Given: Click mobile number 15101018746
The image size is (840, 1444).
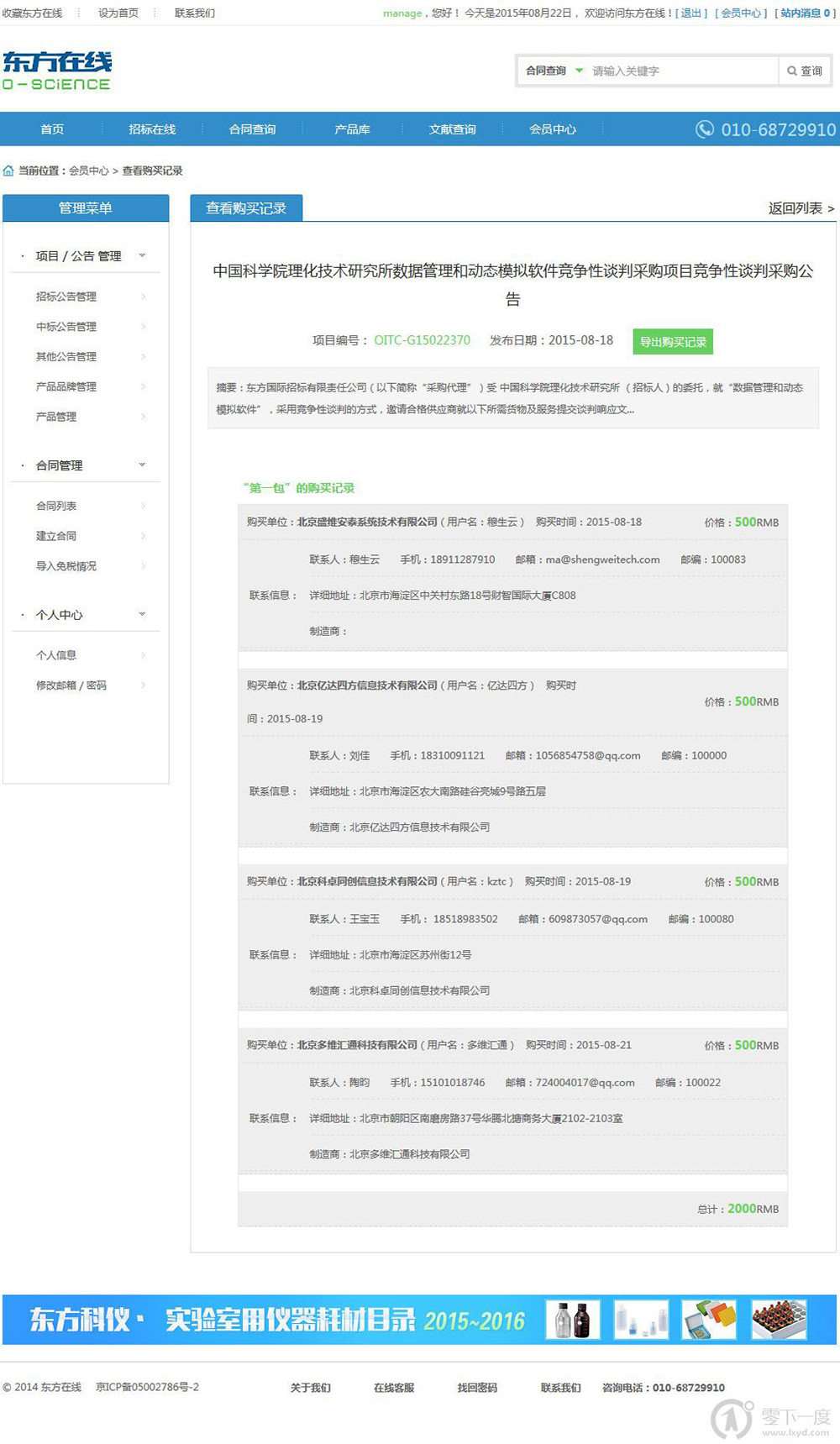Looking at the screenshot, I should coord(453,1083).
